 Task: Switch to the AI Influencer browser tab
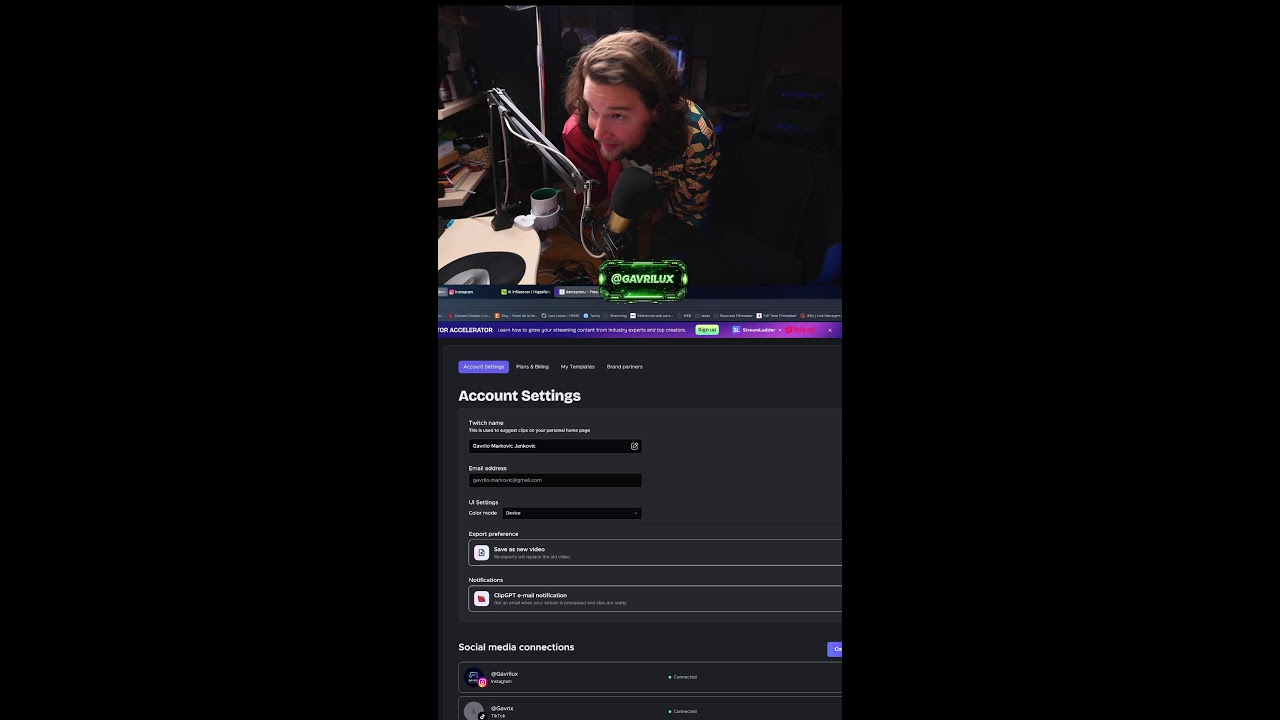pyautogui.click(x=525, y=292)
